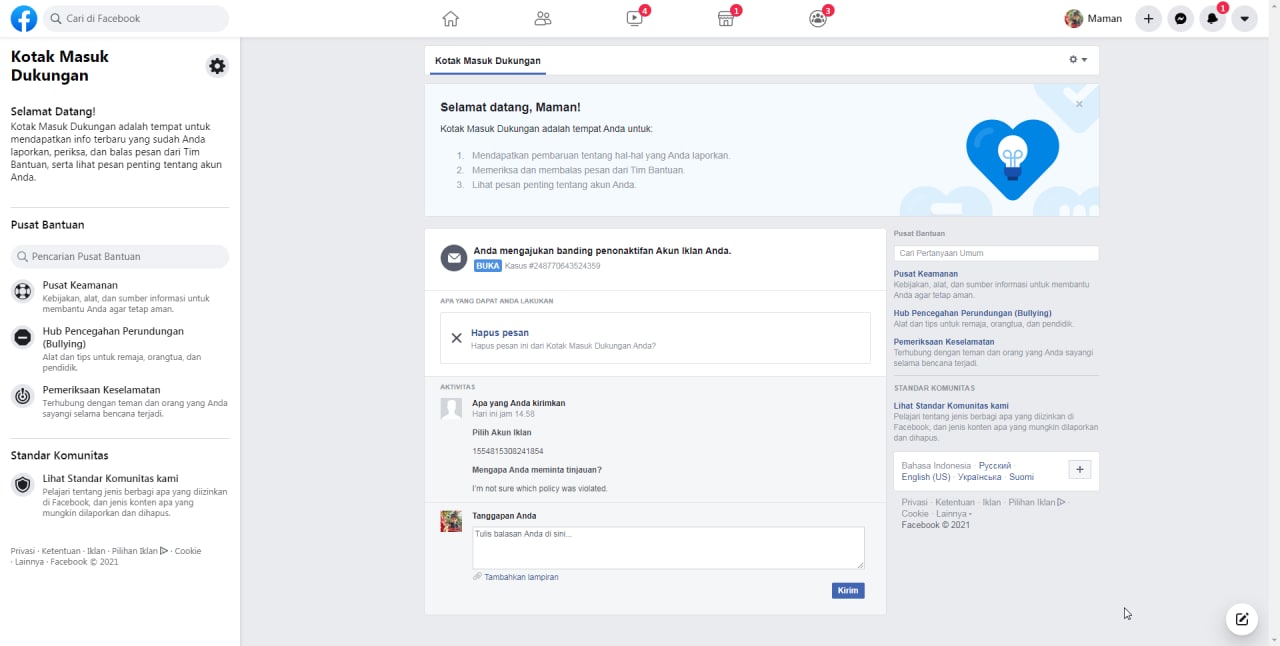This screenshot has width=1280, height=646.
Task: Open the Friends icon in top navigation
Action: (543, 18)
